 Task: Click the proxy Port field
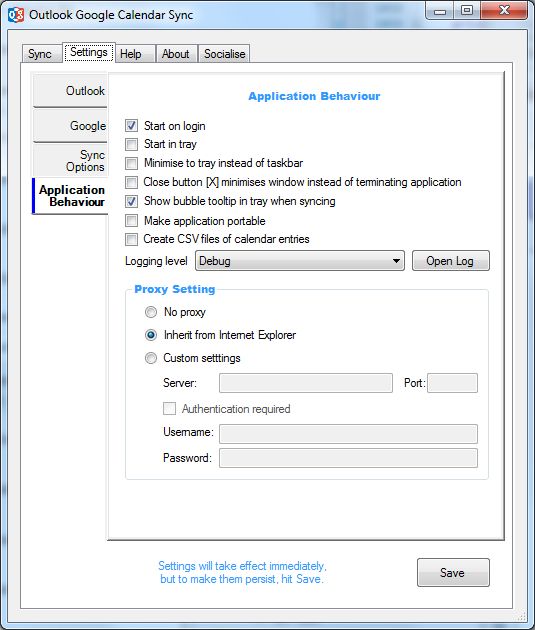coord(453,383)
